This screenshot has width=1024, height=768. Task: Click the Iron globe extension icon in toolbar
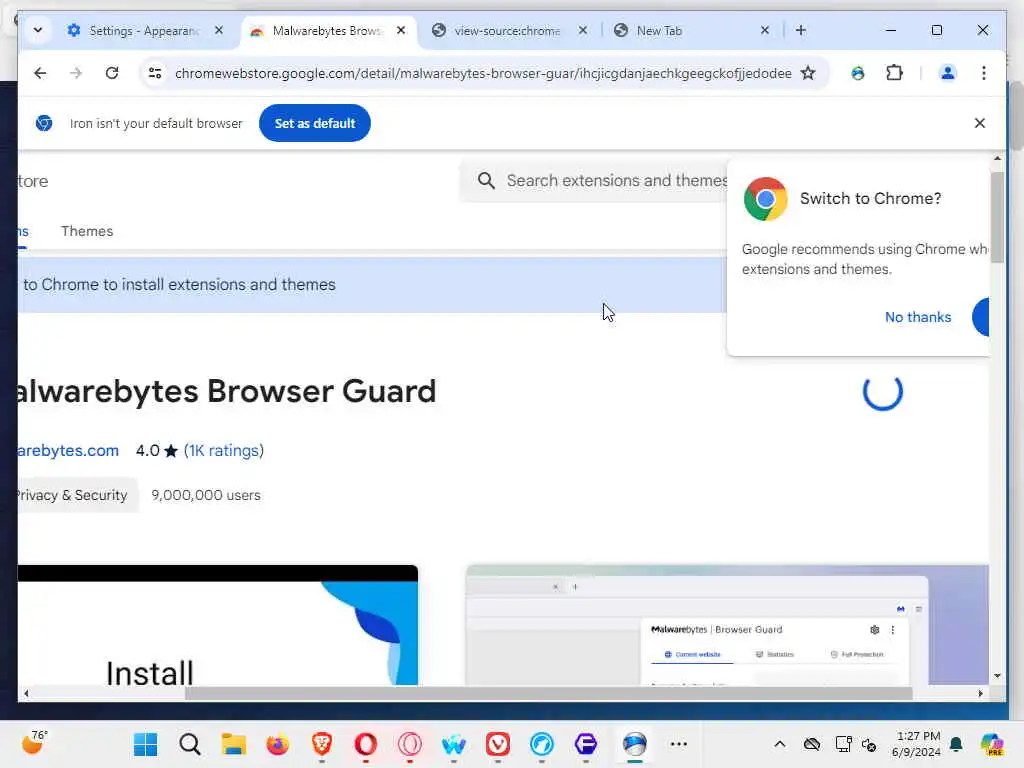858,73
